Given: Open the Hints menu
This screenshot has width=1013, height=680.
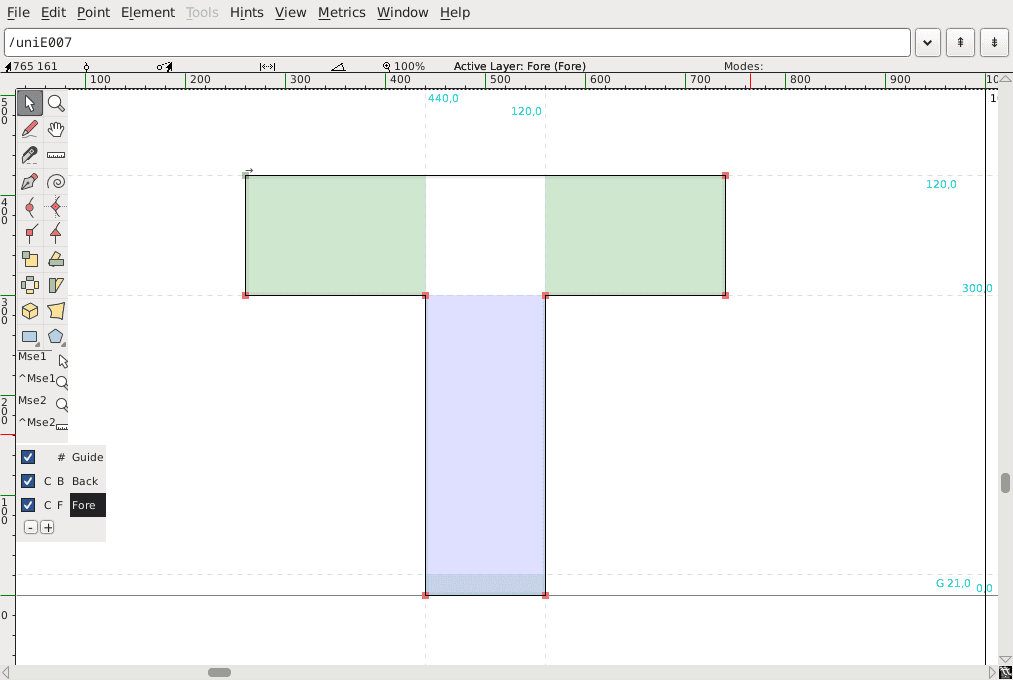Looking at the screenshot, I should (246, 12).
